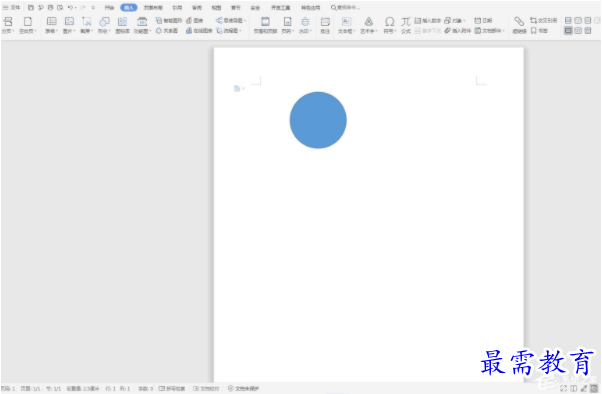Click the highlighted page view icon in status bar

click(594, 389)
